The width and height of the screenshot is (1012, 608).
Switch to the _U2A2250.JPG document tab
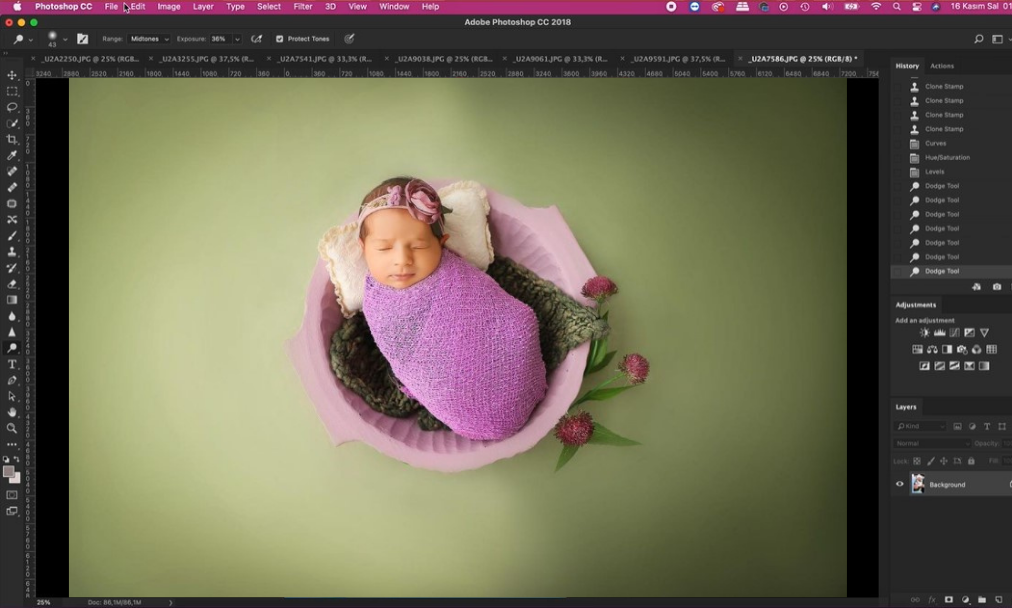pos(90,59)
